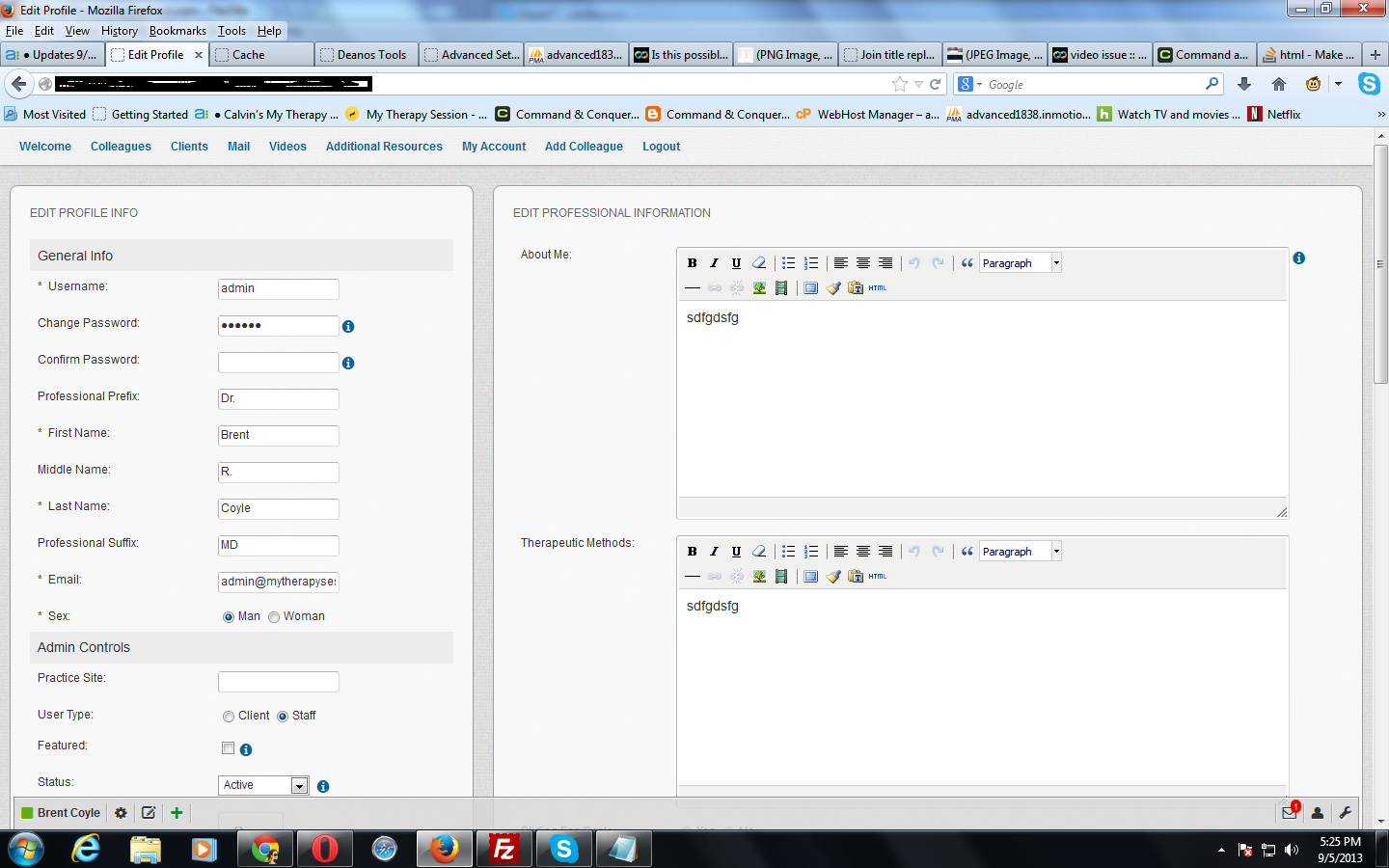Click the page's vertical scrollbar thumb
Image resolution: width=1389 pixels, height=868 pixels.
(1380, 265)
